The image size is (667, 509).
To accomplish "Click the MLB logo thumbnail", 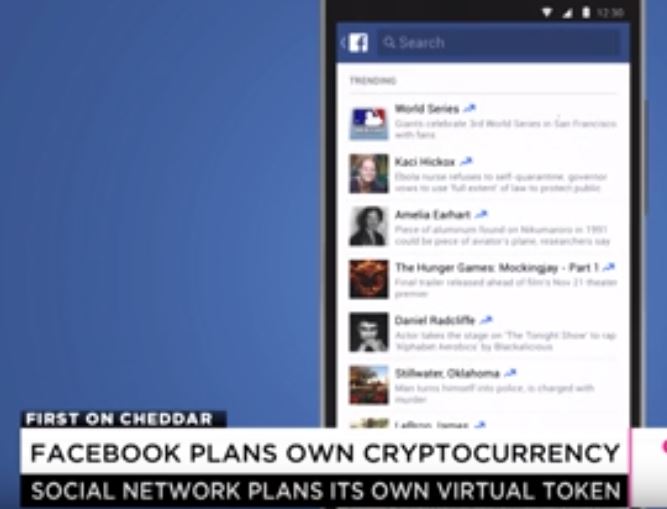I will [x=369, y=124].
